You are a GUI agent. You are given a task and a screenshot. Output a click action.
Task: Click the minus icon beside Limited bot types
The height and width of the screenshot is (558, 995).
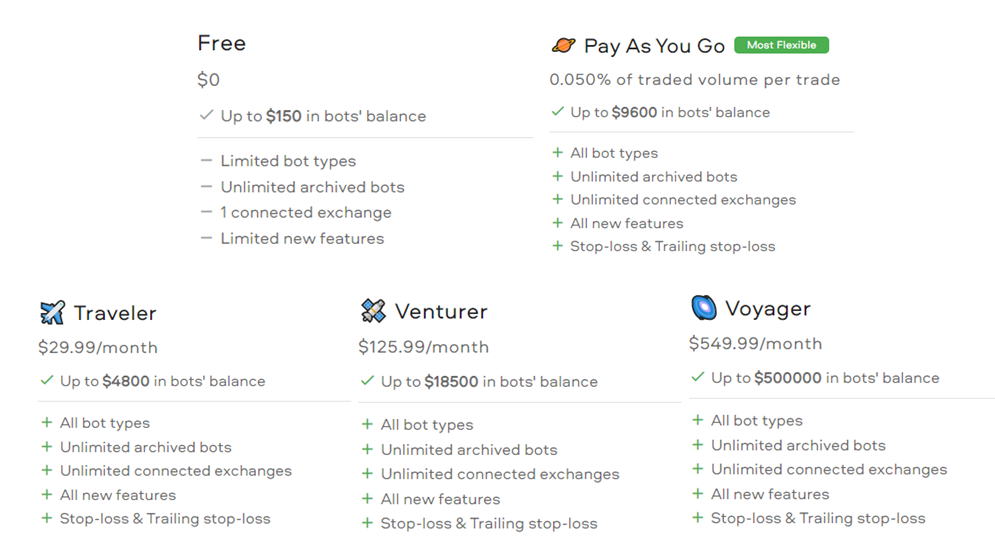click(x=206, y=161)
